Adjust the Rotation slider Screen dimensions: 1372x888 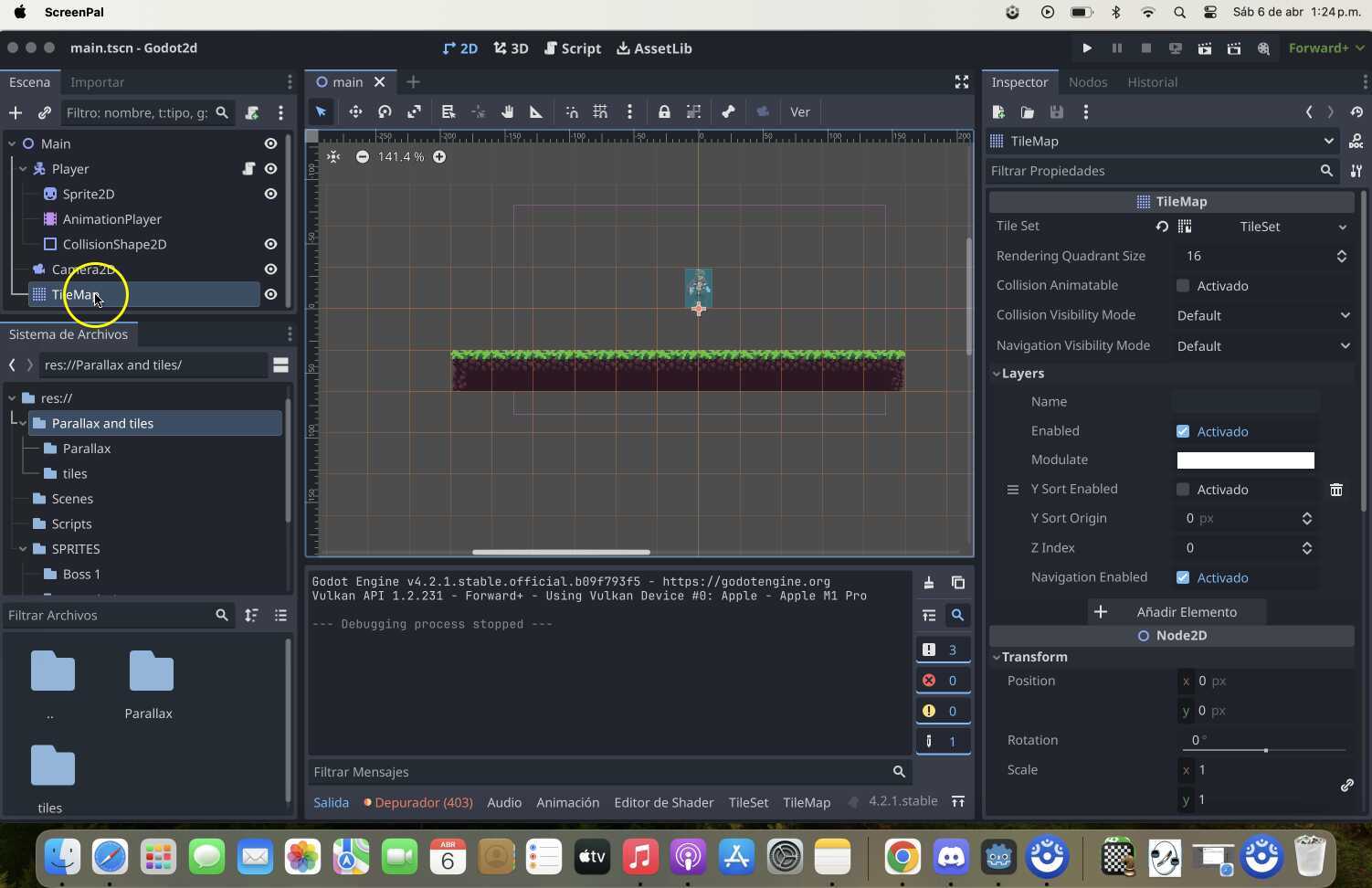click(x=1265, y=750)
